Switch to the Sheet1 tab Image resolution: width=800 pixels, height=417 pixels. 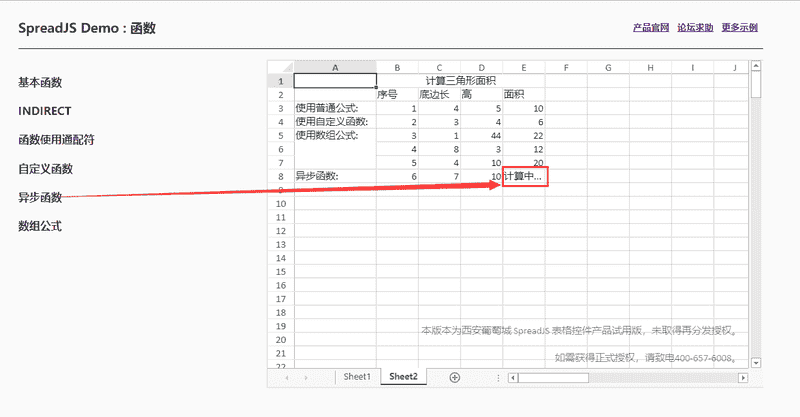pos(357,377)
